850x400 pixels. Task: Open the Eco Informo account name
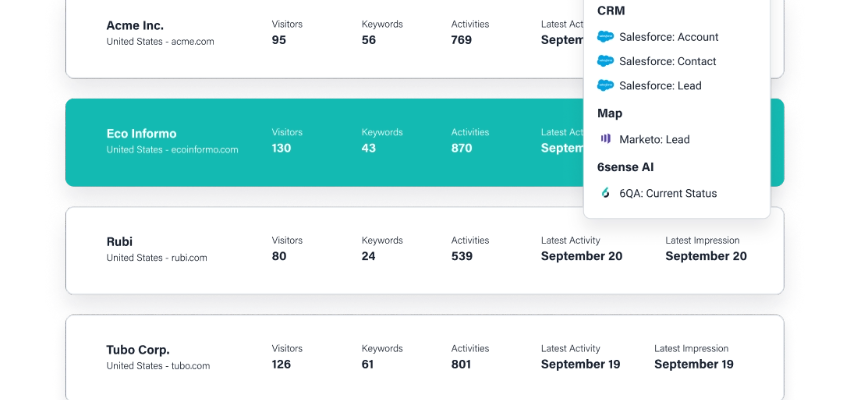coord(141,133)
